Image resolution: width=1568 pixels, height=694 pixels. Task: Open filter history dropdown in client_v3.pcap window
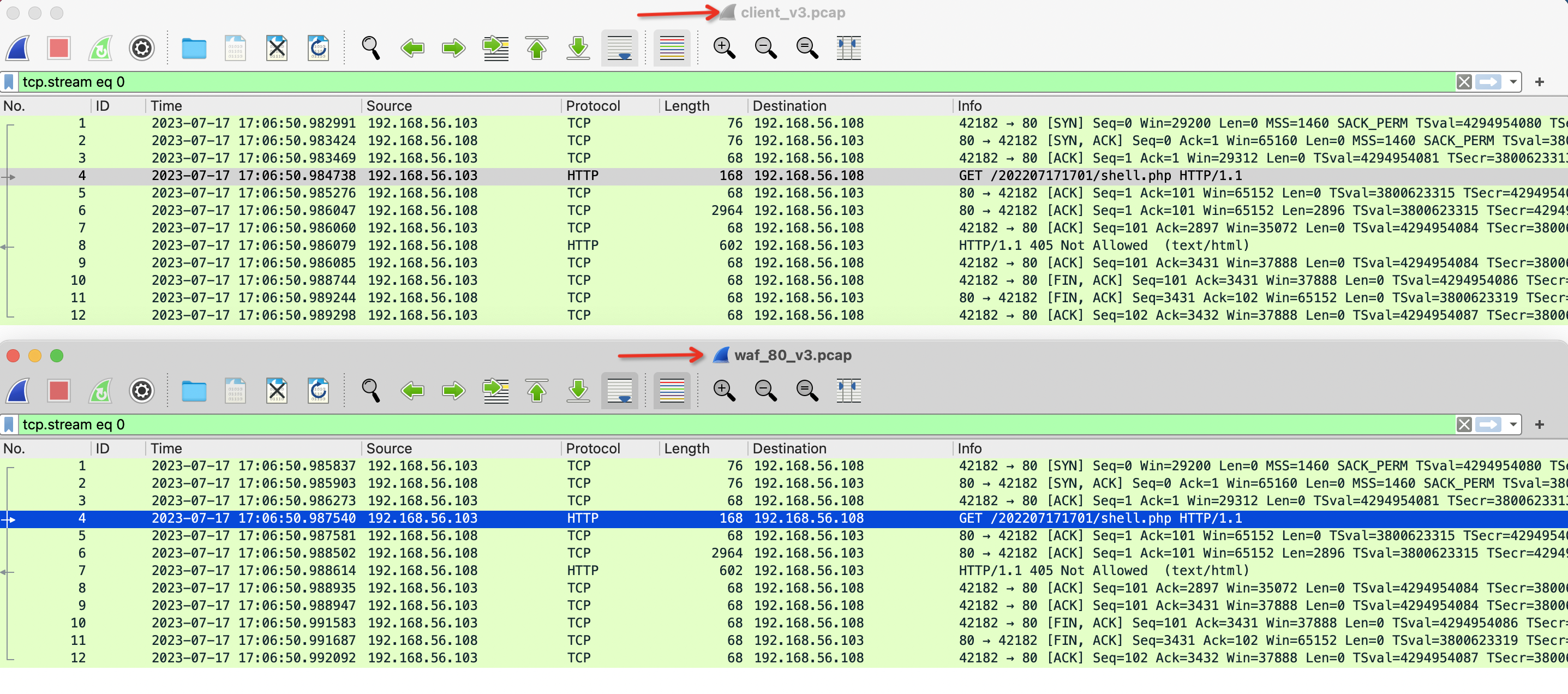pyautogui.click(x=1512, y=82)
